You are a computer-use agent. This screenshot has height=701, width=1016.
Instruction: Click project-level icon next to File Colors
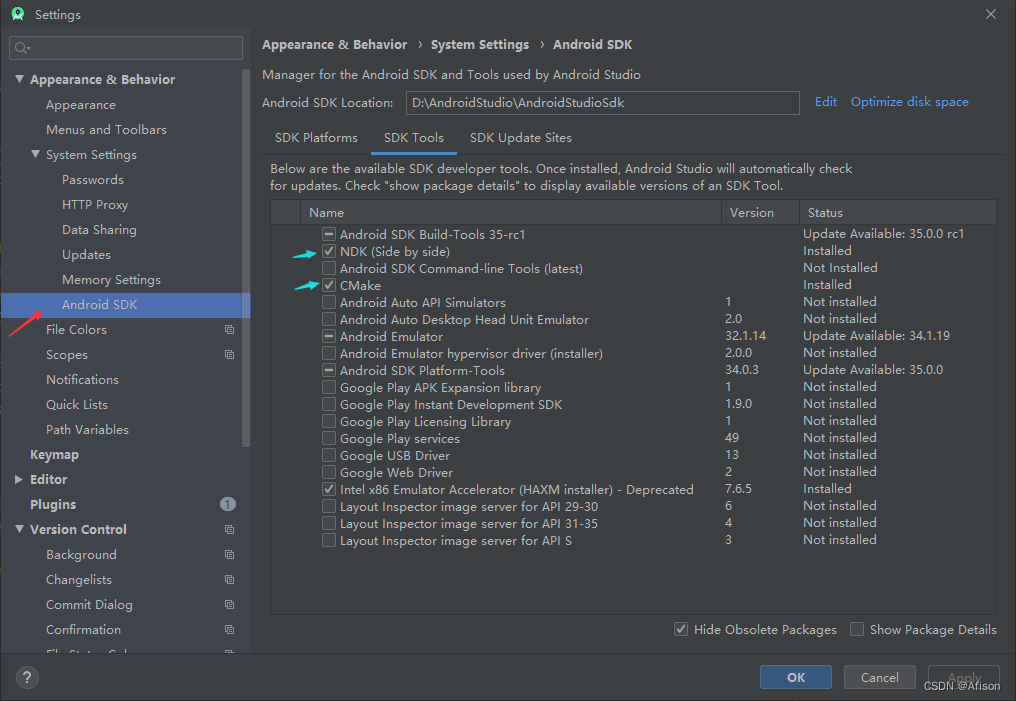tap(229, 330)
